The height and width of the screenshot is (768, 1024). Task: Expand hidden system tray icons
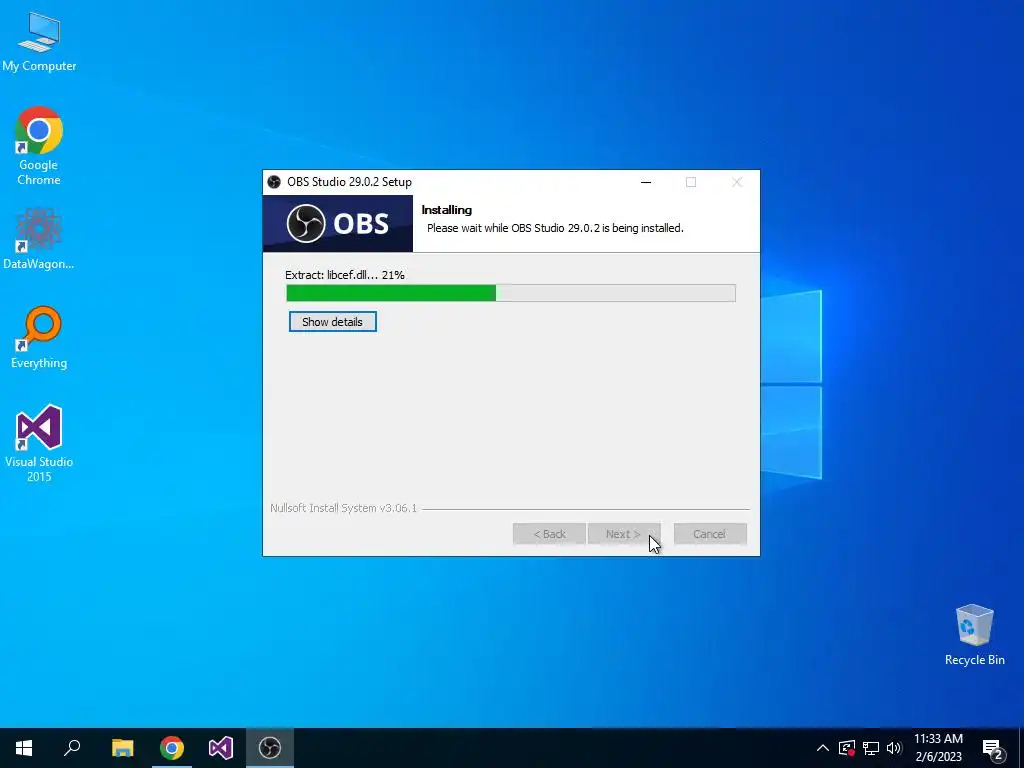(x=823, y=748)
